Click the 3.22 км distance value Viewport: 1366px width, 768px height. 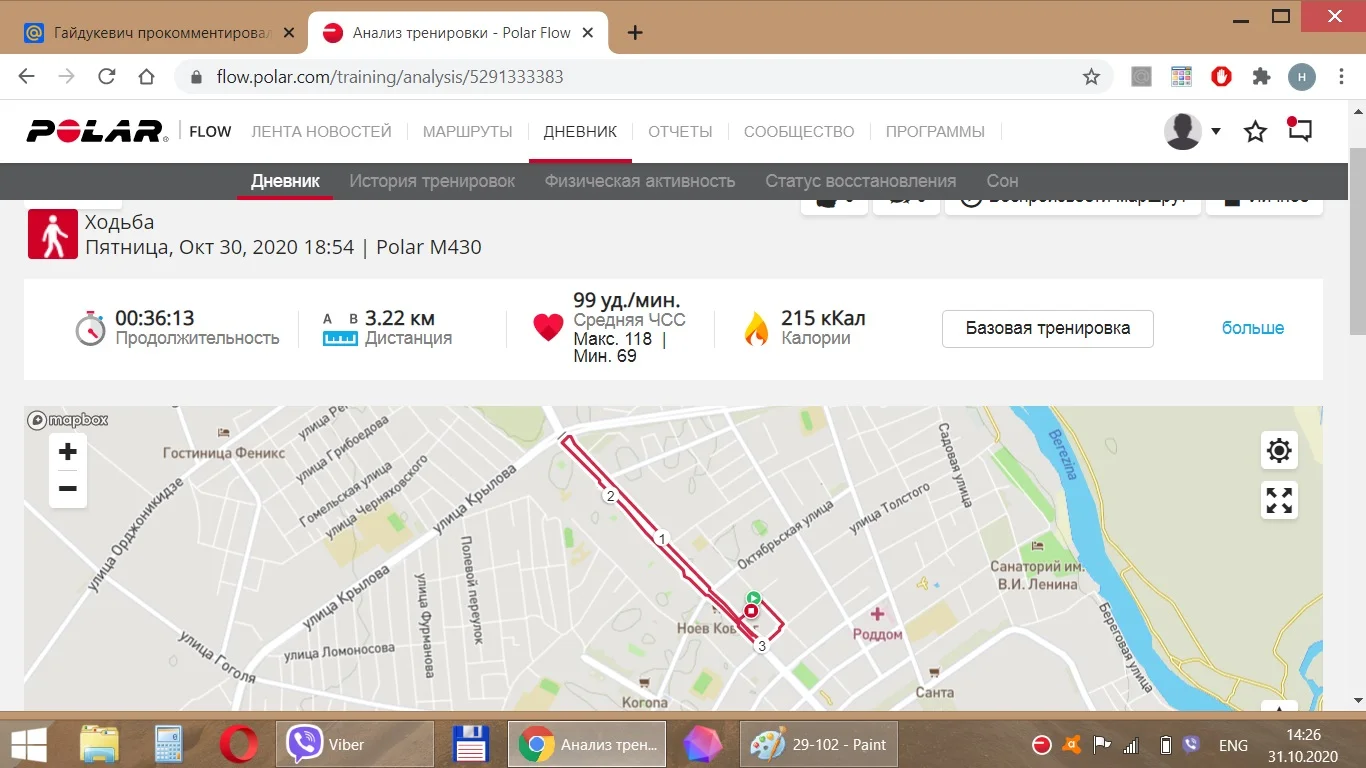coord(400,318)
